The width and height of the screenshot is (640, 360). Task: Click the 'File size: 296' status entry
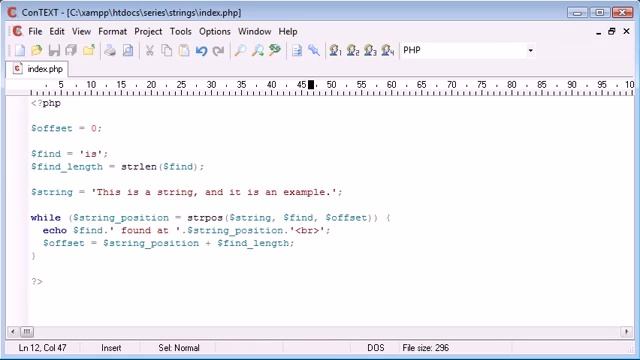425,348
